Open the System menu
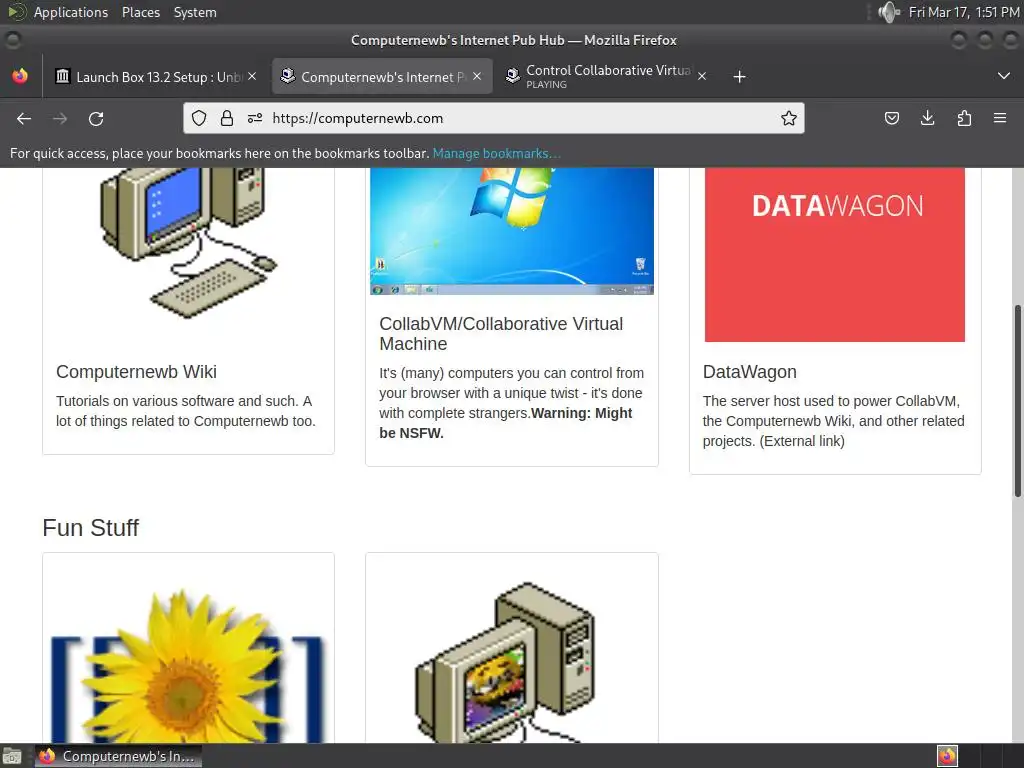 click(x=195, y=12)
